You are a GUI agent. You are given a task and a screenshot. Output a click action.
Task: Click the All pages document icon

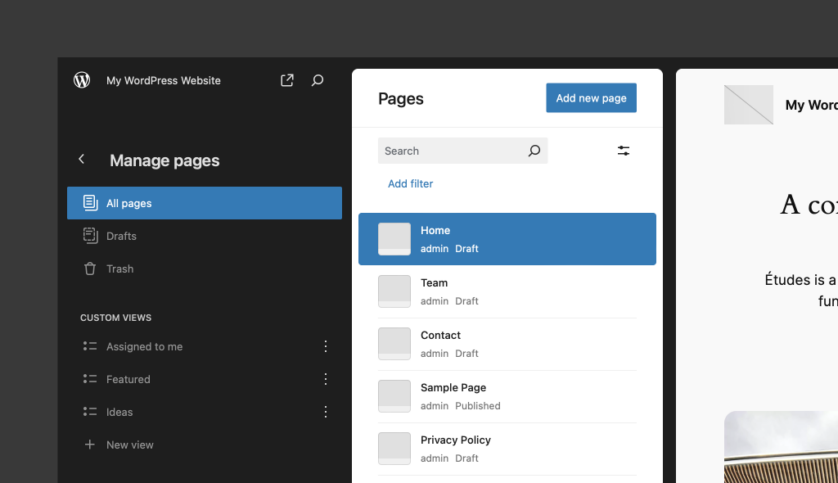[90, 203]
